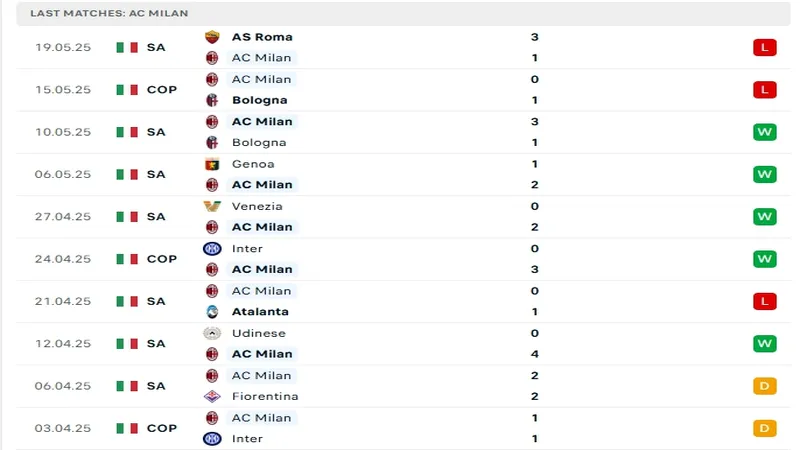
Task: Open the 12.04.25 Udinese match row date
Action: coord(63,344)
